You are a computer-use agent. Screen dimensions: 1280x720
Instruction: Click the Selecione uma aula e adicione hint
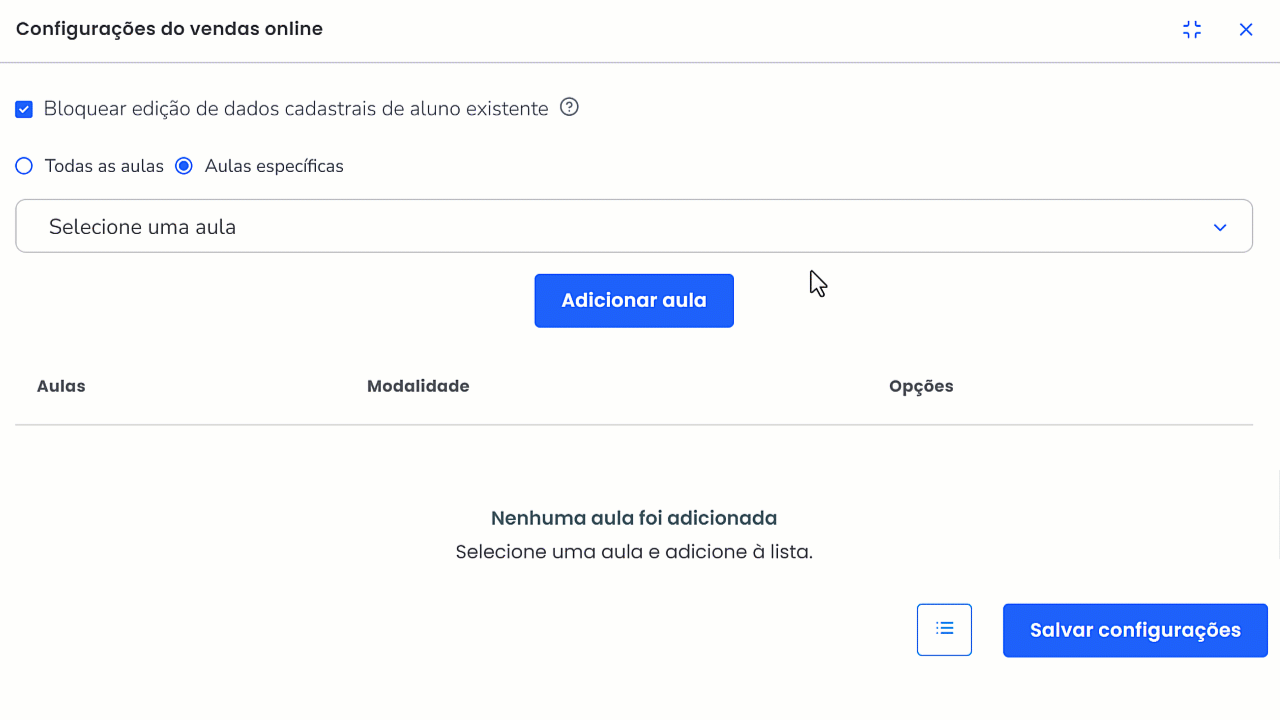(x=634, y=552)
